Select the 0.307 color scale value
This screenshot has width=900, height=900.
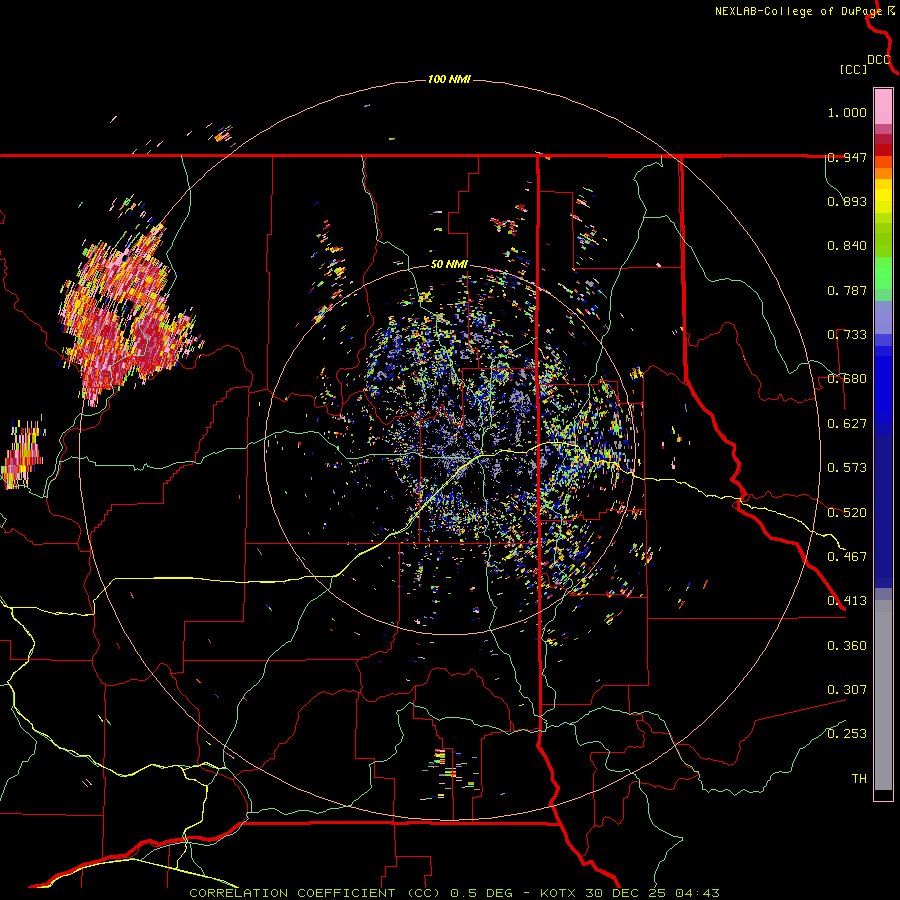[847, 690]
